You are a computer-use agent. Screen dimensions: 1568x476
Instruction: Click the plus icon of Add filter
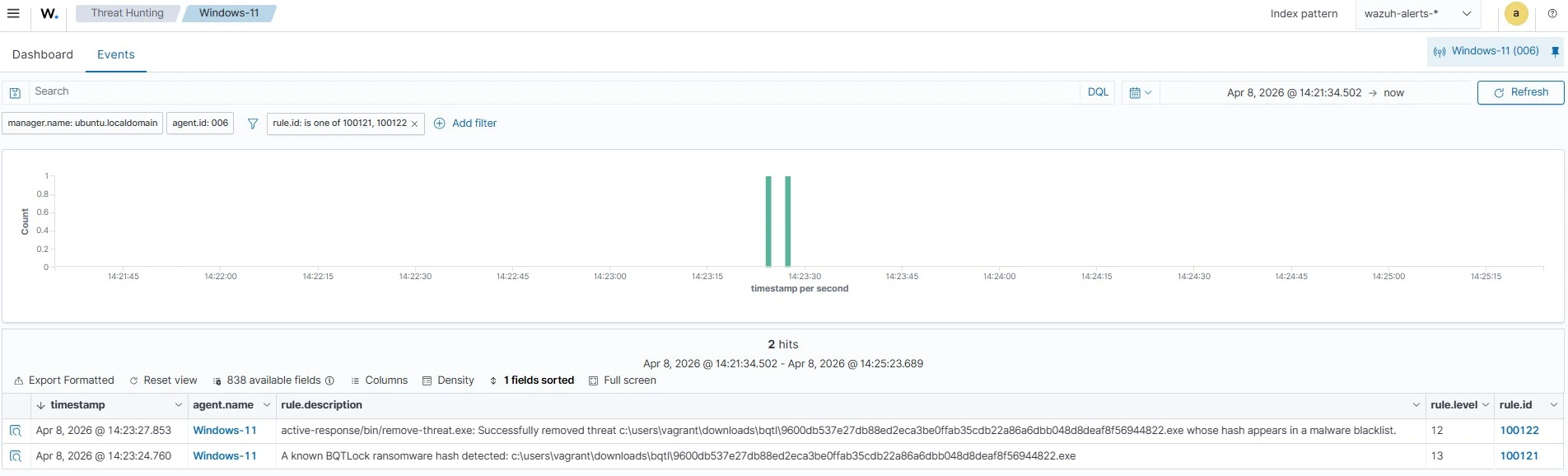coord(440,124)
